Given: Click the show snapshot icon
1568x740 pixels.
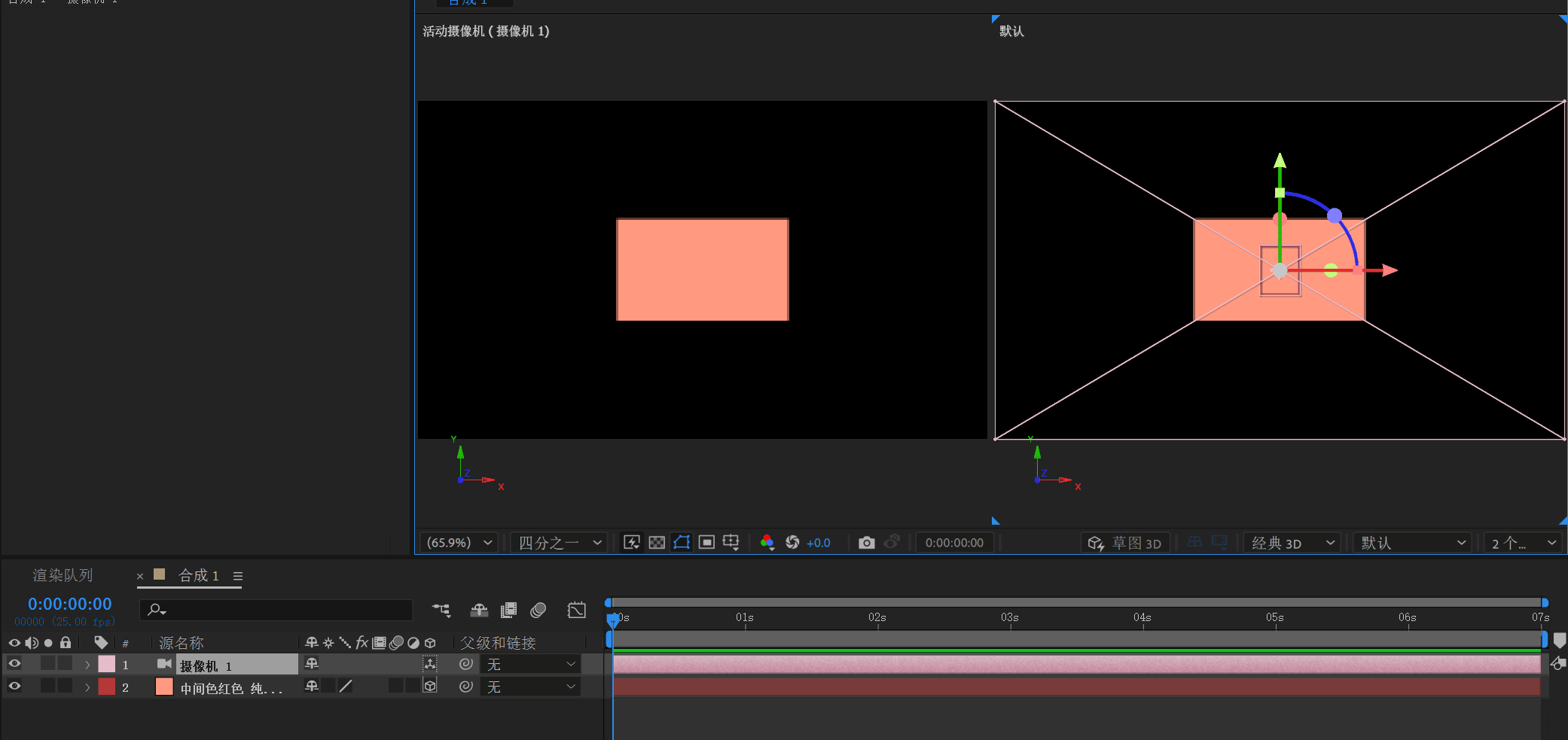Looking at the screenshot, I should (x=892, y=541).
